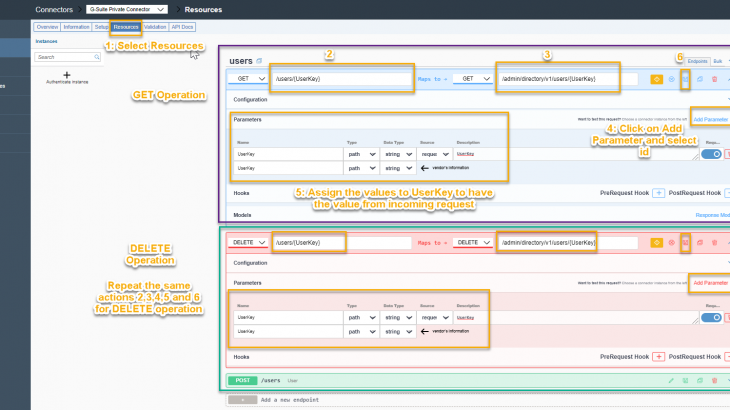Click the pencil edit icon on POST /users row
The width and height of the screenshot is (730, 410).
[671, 380]
